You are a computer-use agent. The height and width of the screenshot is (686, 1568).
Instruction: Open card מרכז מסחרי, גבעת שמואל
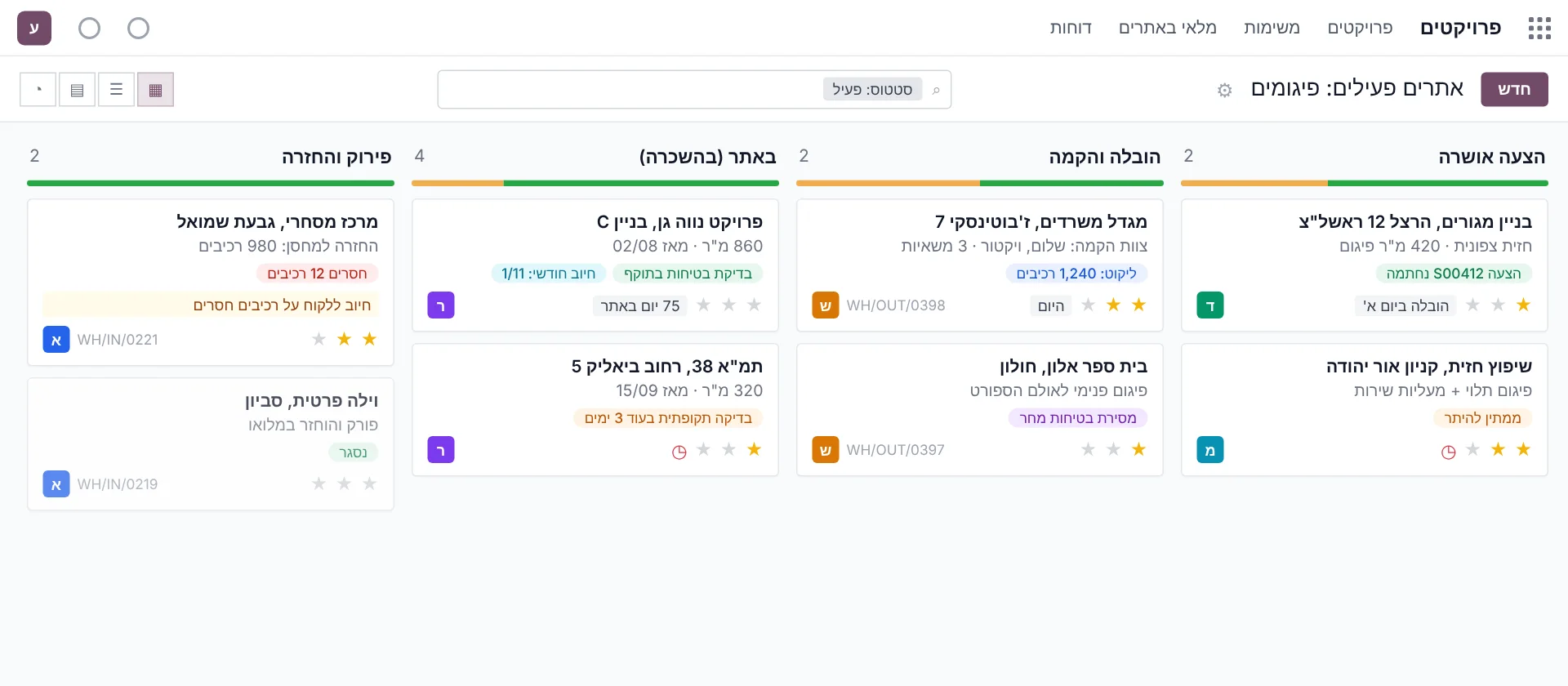[211, 282]
